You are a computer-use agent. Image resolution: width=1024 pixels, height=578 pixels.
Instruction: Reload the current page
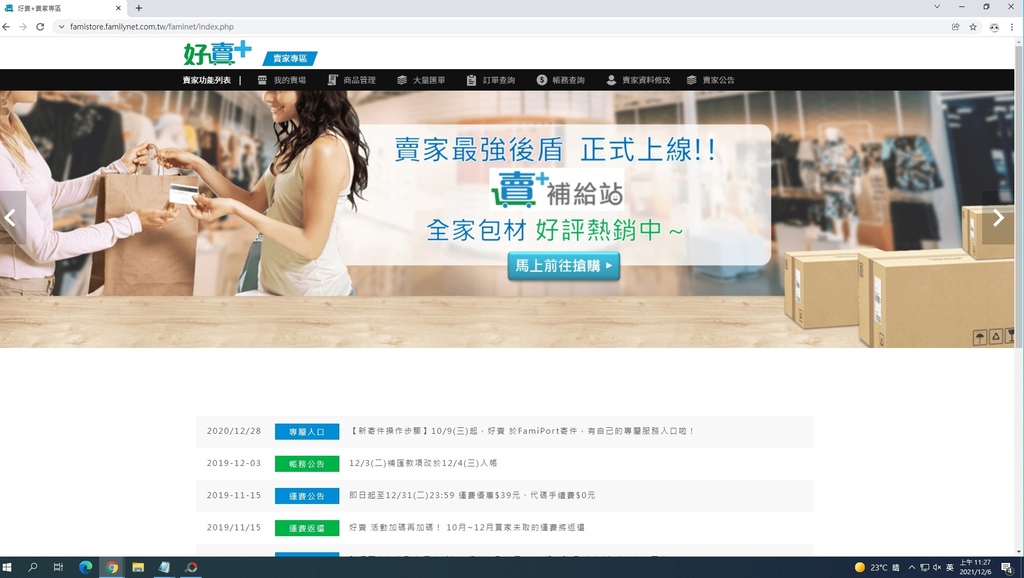pyautogui.click(x=40, y=27)
